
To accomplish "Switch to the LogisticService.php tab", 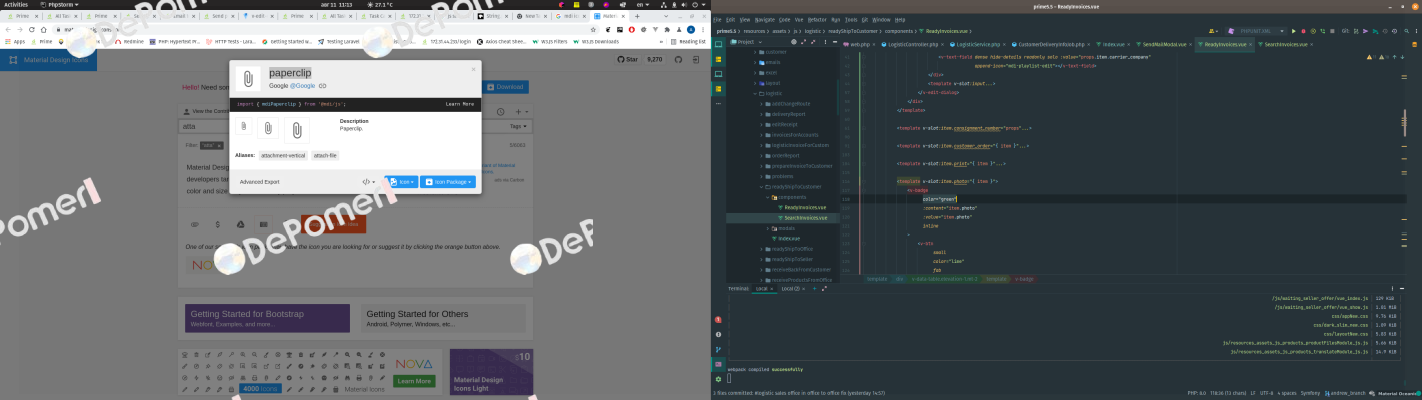I will [976, 45].
